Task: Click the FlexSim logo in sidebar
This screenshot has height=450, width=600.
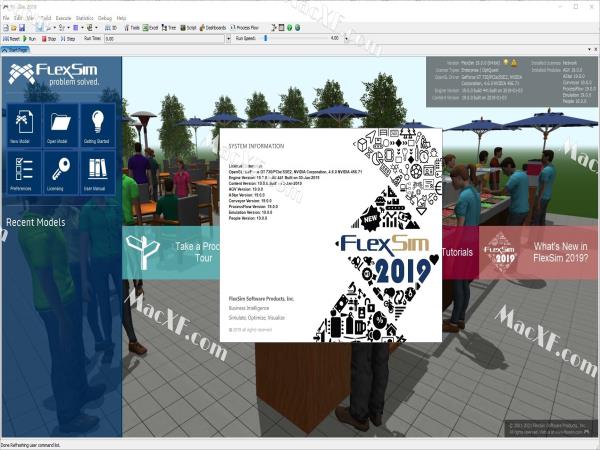Action: click(x=54, y=74)
